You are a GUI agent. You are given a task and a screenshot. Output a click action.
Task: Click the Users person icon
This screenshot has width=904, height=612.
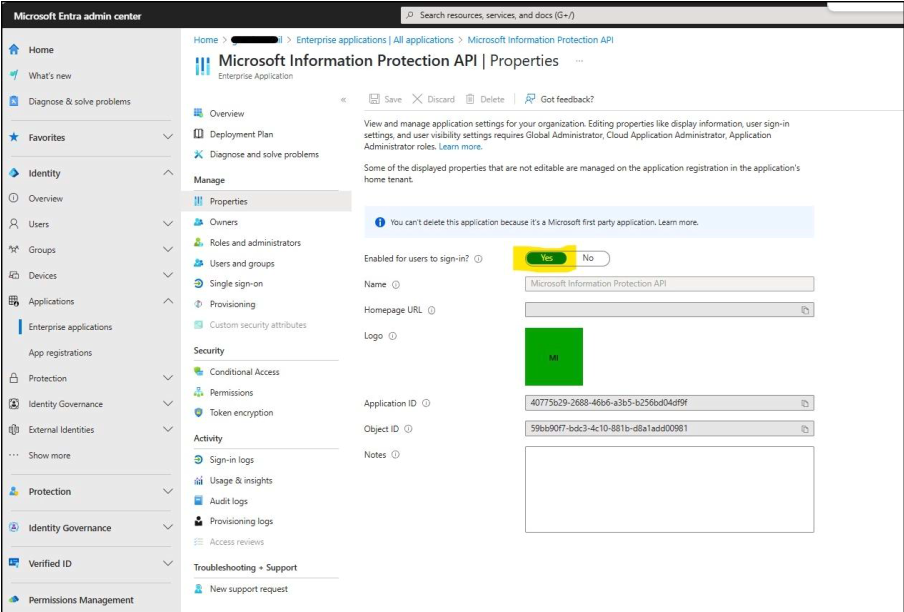pyautogui.click(x=14, y=224)
